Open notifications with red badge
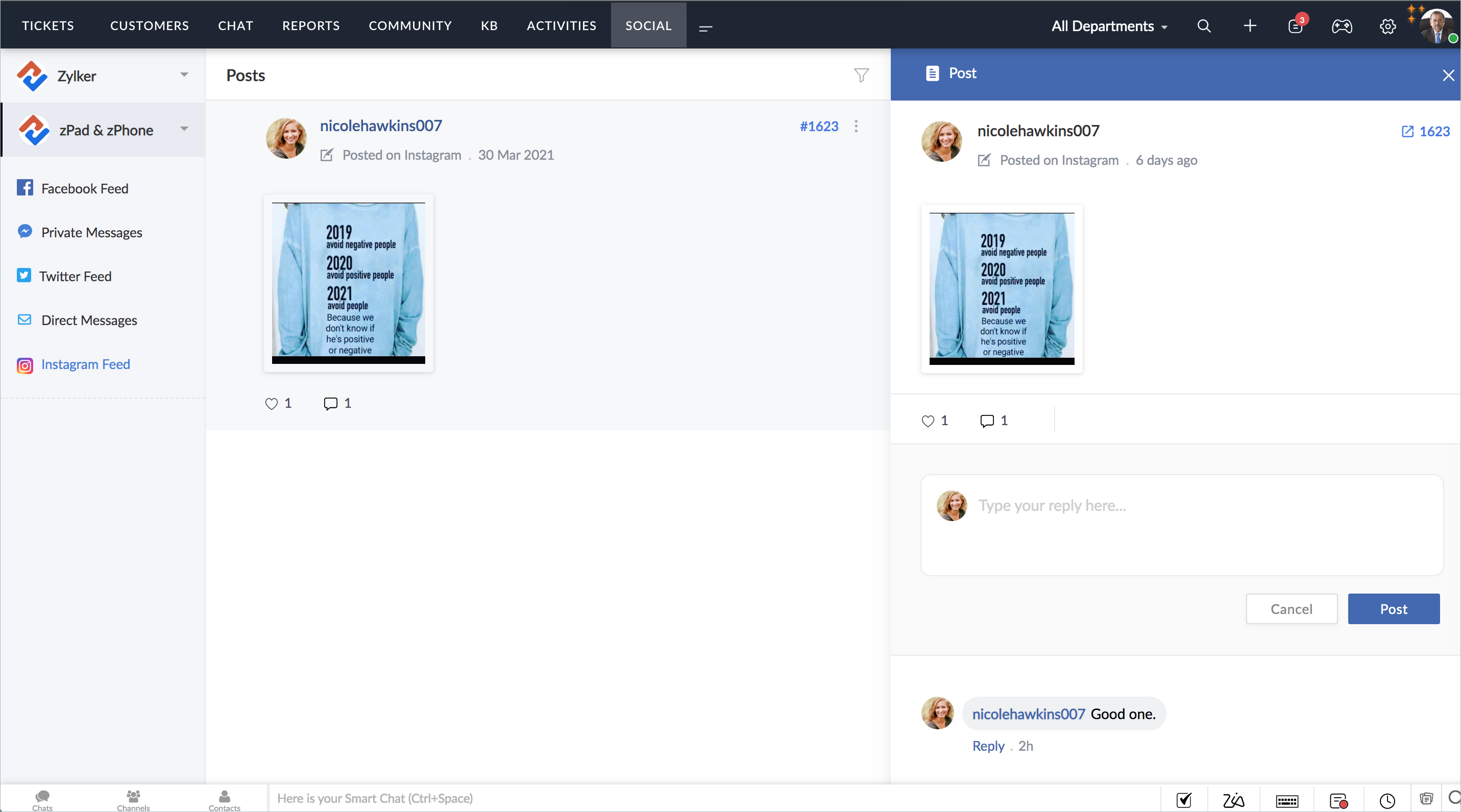 click(1296, 26)
